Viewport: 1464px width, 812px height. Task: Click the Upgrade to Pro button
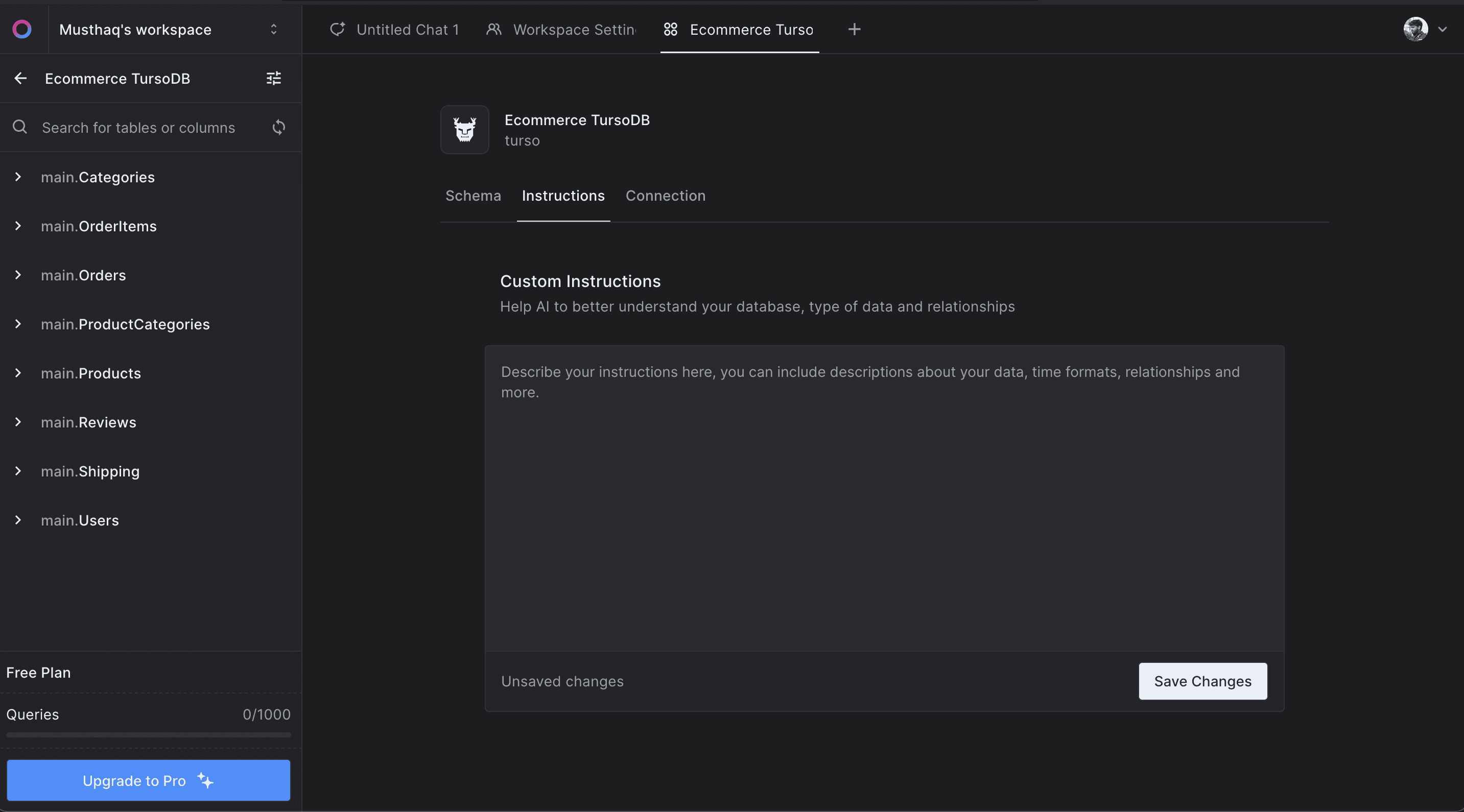point(148,780)
